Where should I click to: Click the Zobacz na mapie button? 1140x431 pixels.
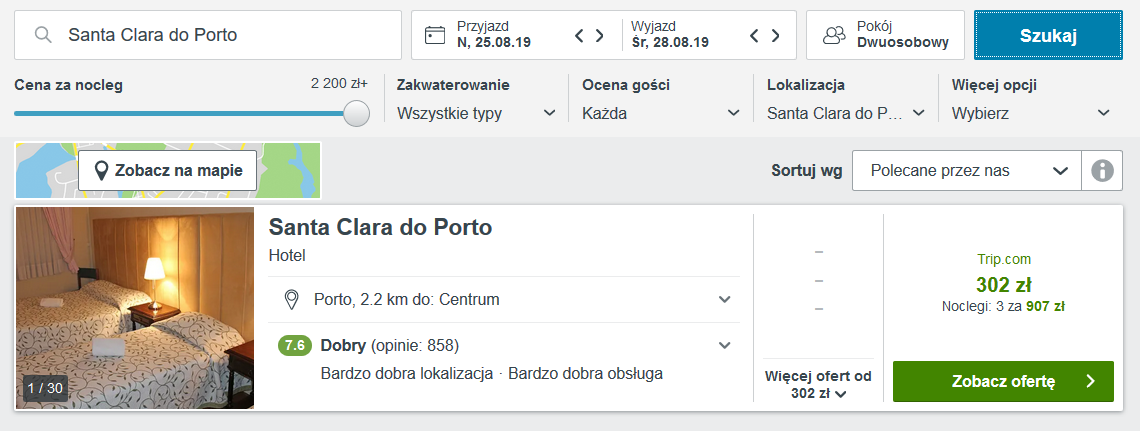tap(167, 171)
